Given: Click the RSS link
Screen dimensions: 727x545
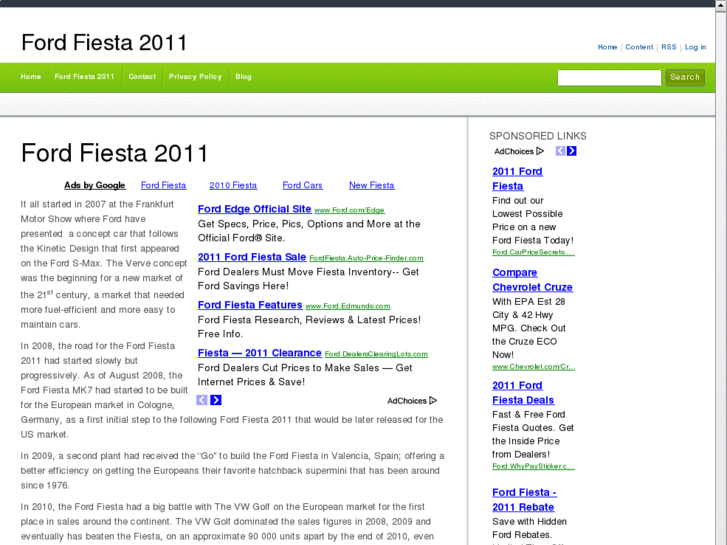Looking at the screenshot, I should tap(669, 47).
